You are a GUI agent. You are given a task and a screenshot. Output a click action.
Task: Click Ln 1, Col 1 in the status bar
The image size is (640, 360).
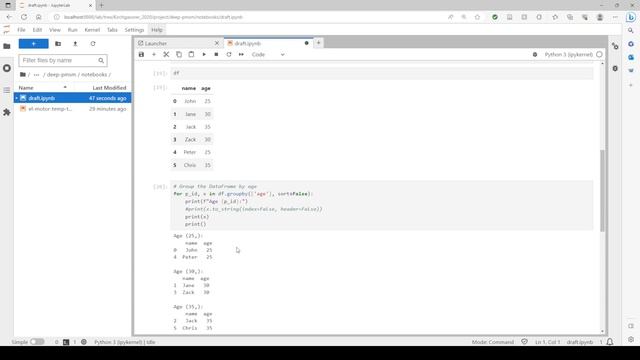[547, 342]
